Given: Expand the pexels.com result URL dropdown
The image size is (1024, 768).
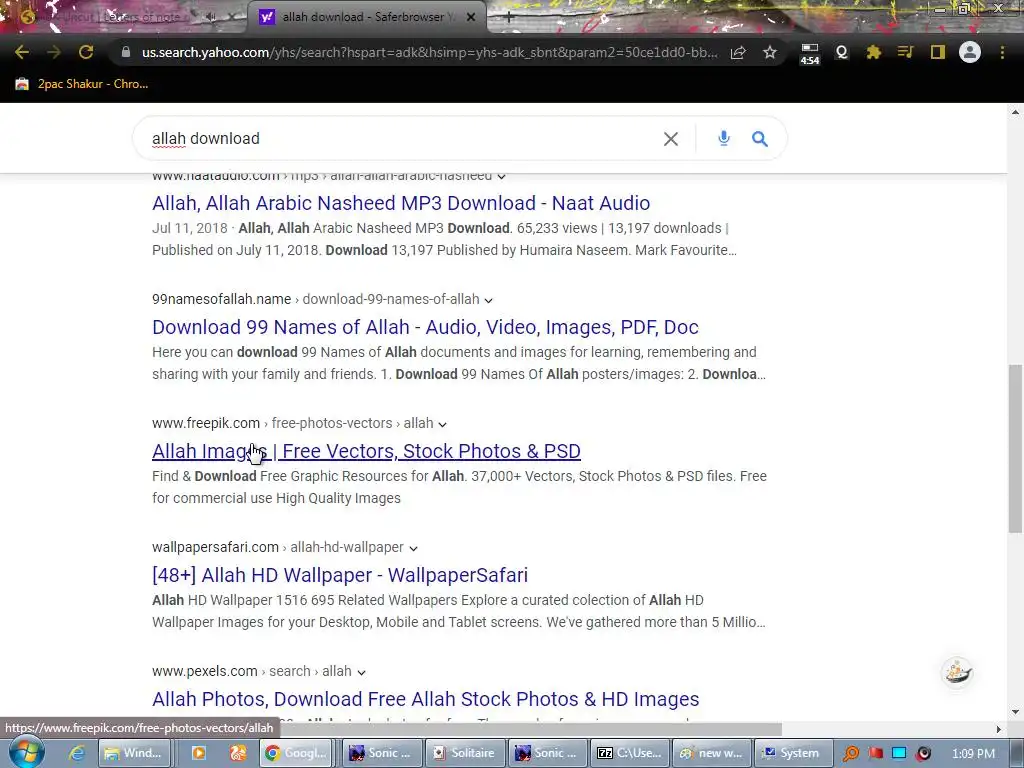Looking at the screenshot, I should coord(361,673).
